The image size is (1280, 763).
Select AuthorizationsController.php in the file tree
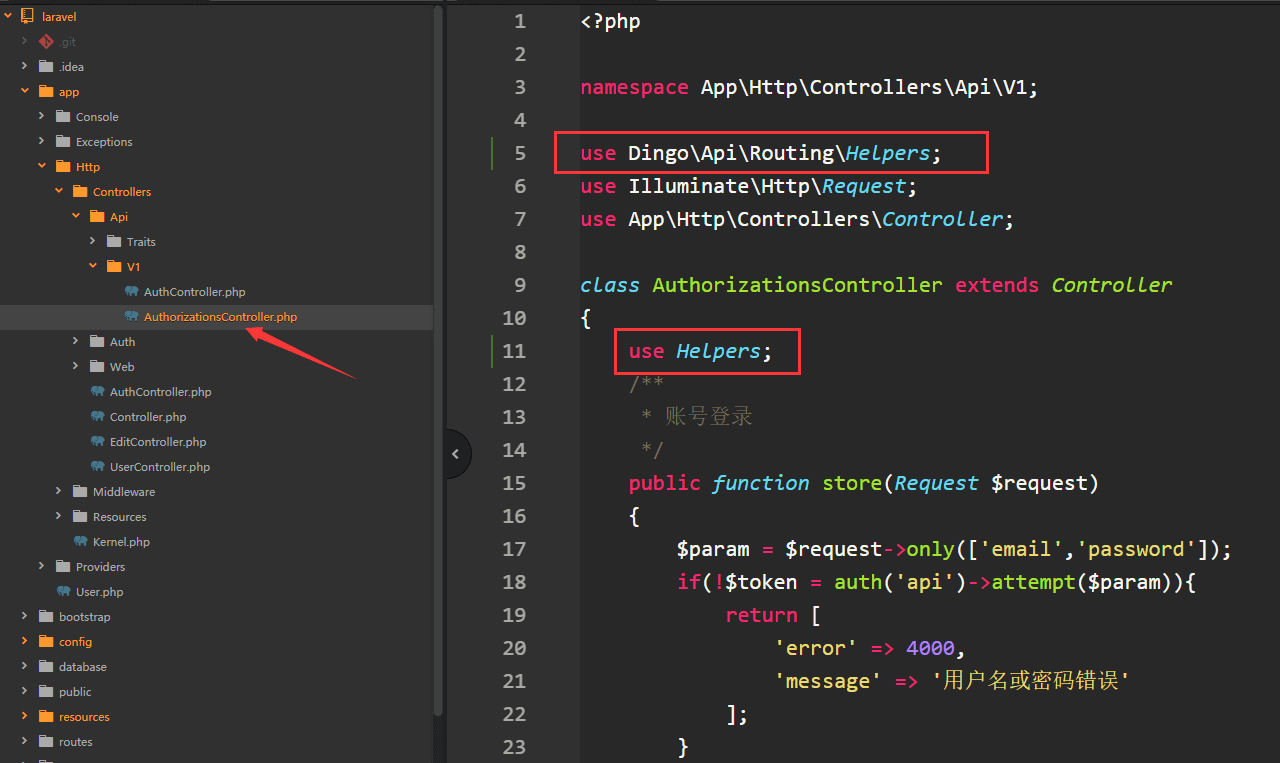tap(220, 317)
